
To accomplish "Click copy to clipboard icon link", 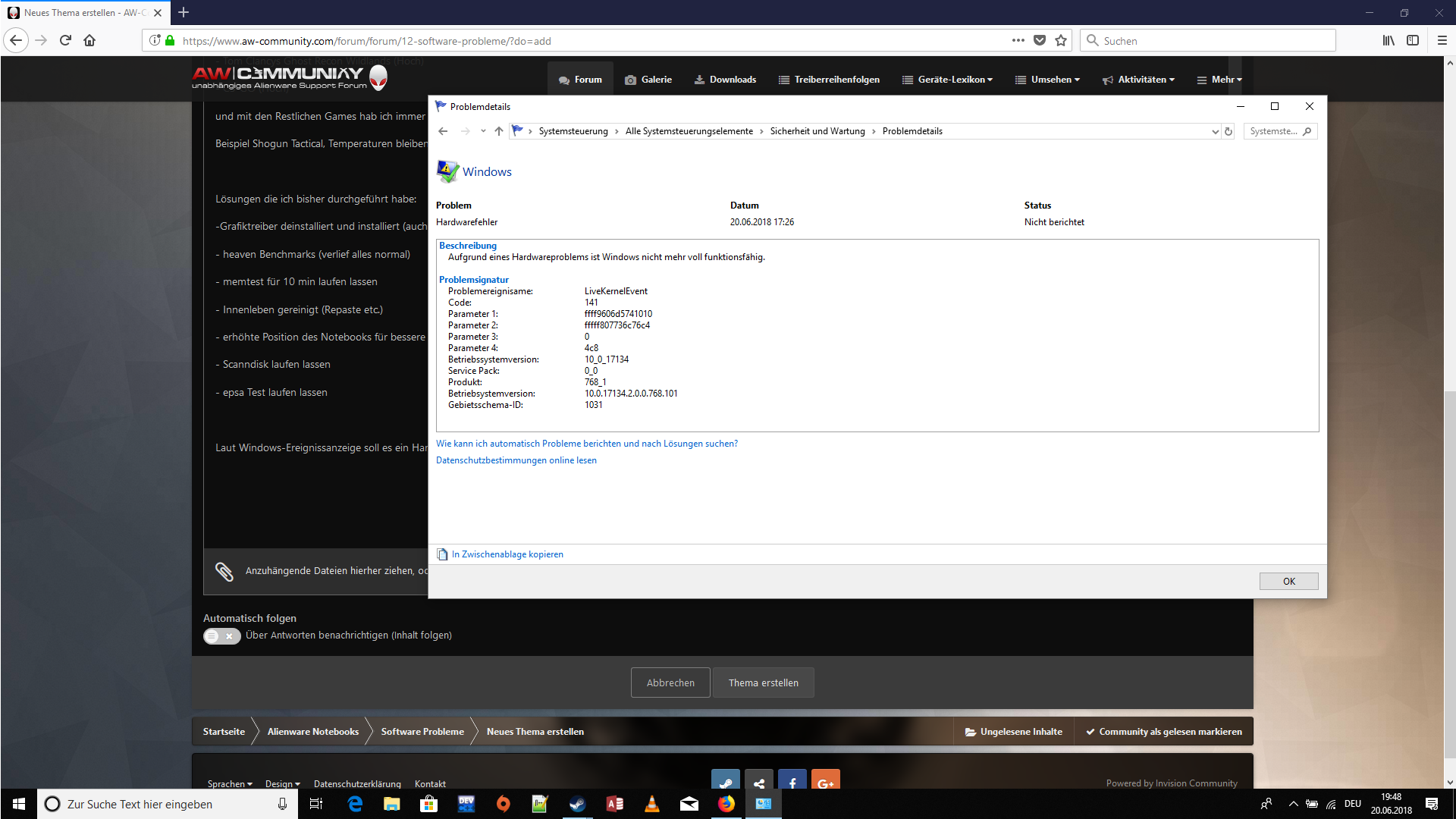I will [x=442, y=554].
